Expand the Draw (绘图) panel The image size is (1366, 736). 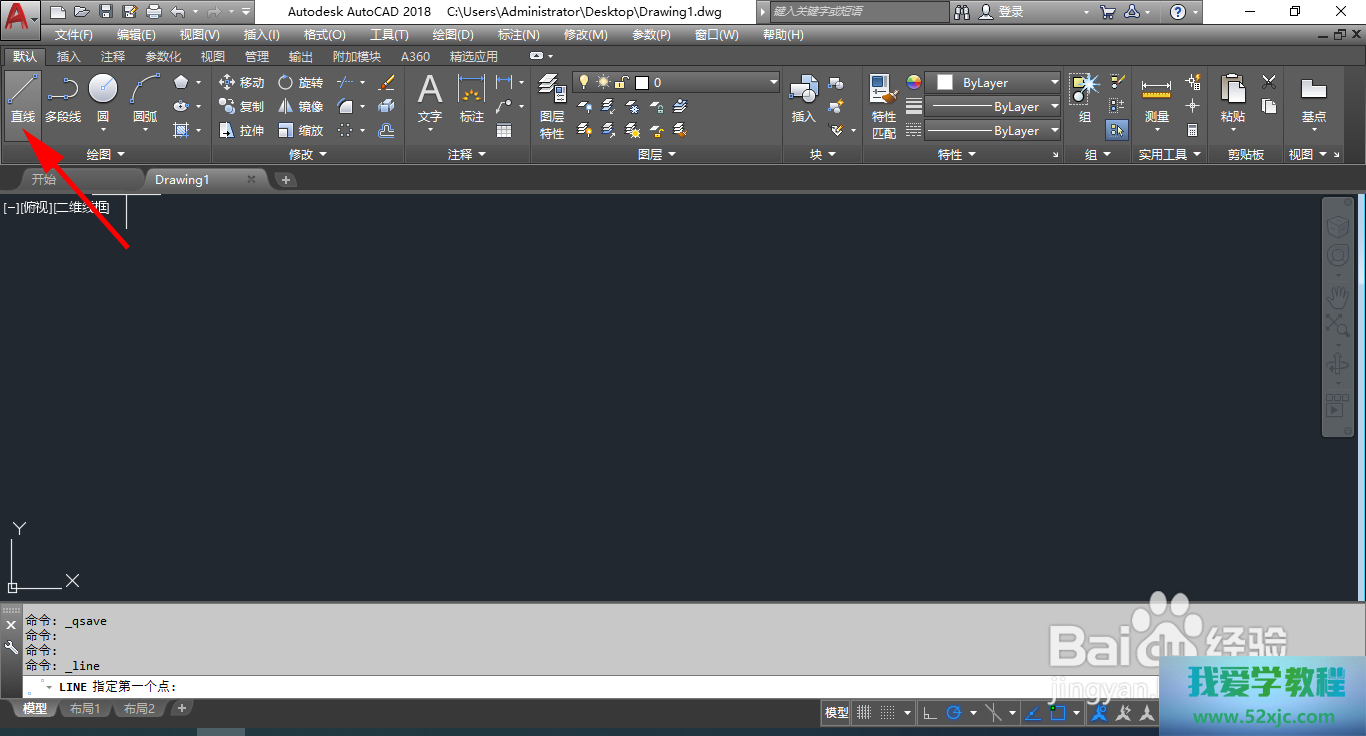[x=105, y=155]
